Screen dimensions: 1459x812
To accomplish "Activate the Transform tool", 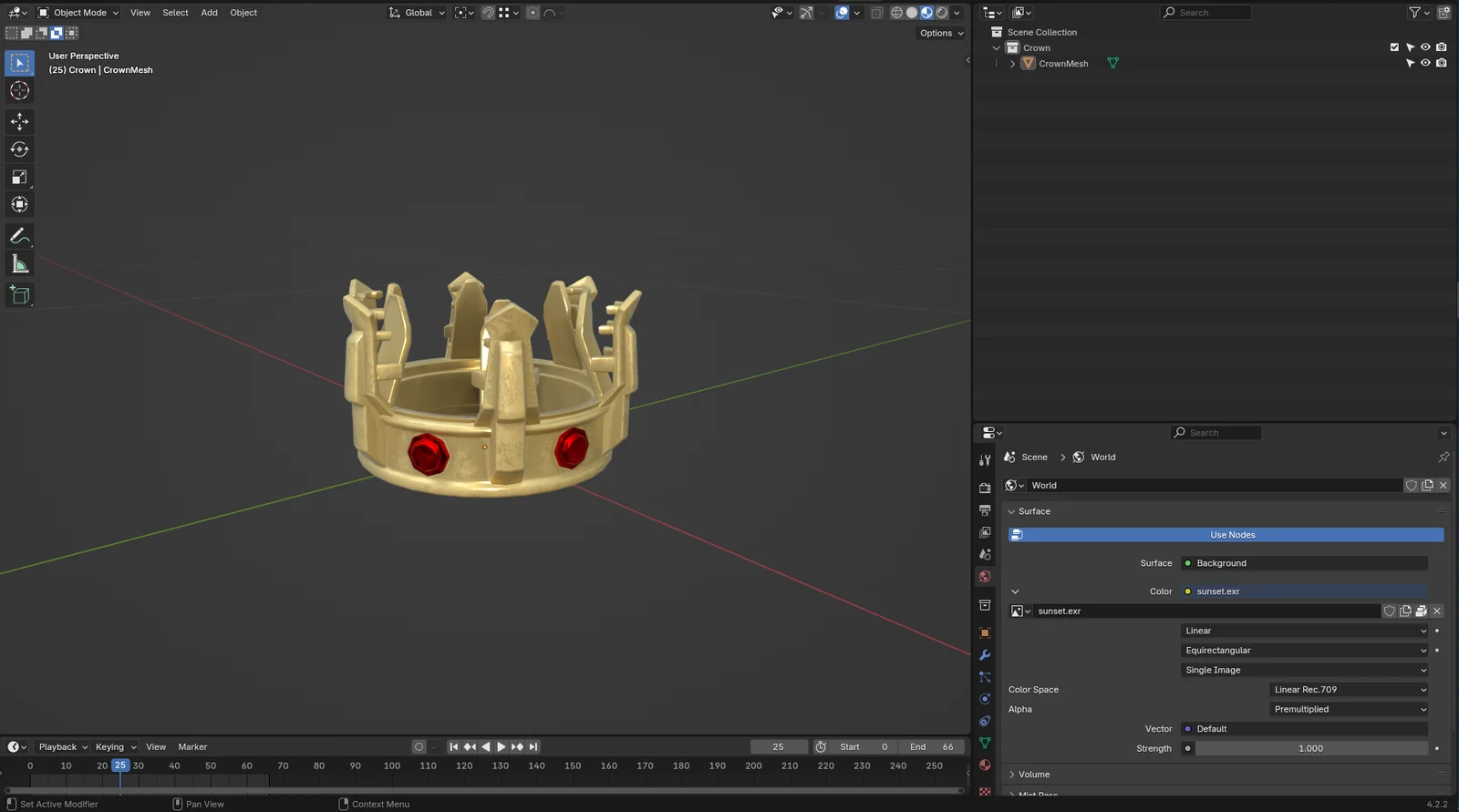I will [19, 204].
